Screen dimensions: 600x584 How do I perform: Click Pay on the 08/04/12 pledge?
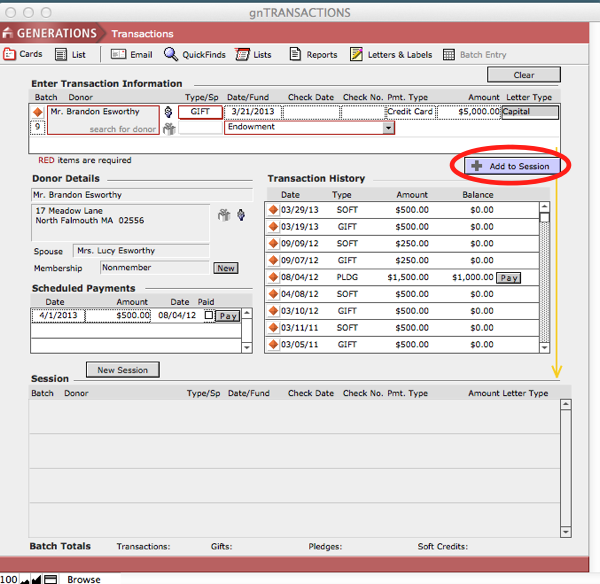click(509, 278)
